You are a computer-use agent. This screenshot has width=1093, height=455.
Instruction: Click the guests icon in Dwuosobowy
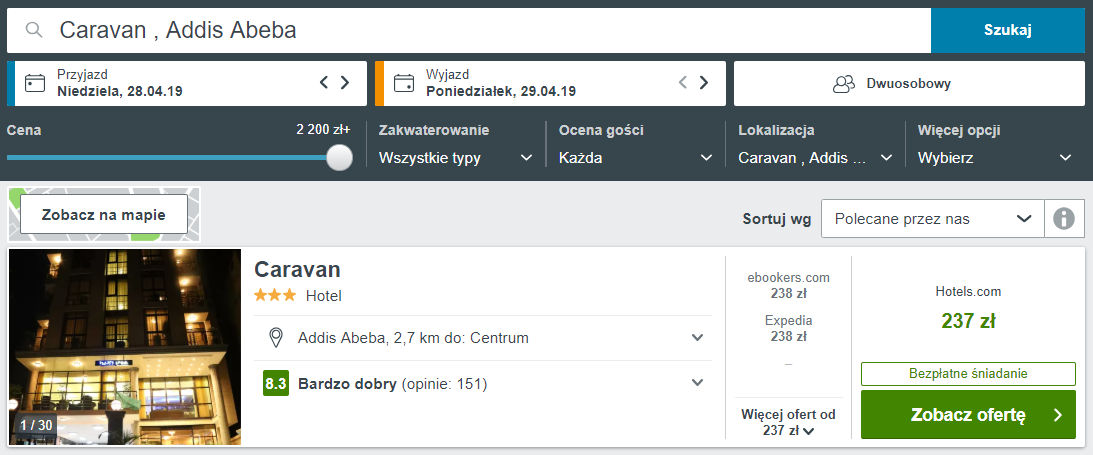(844, 84)
